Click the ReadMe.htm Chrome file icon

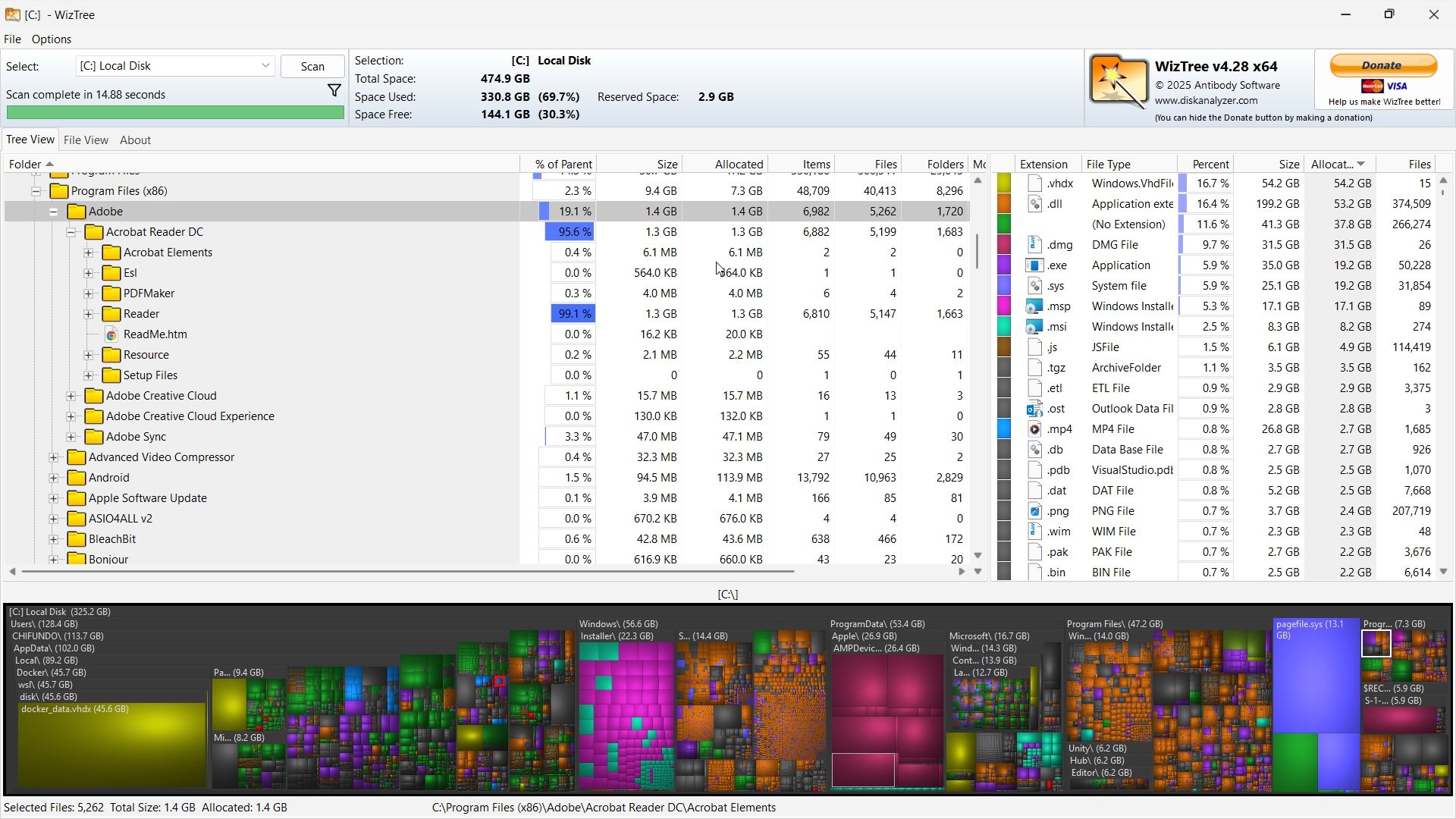pos(111,334)
